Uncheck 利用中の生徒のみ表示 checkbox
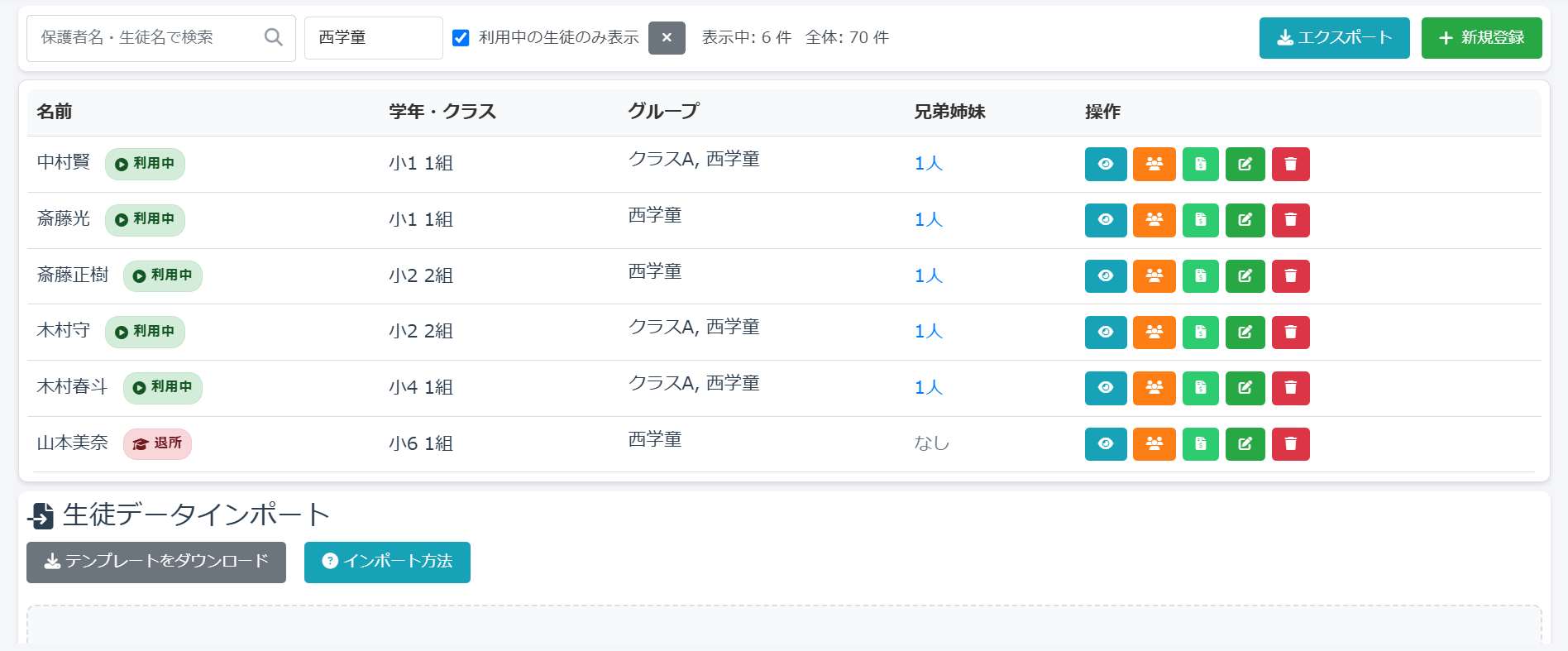Image resolution: width=1568 pixels, height=651 pixels. tap(461, 38)
